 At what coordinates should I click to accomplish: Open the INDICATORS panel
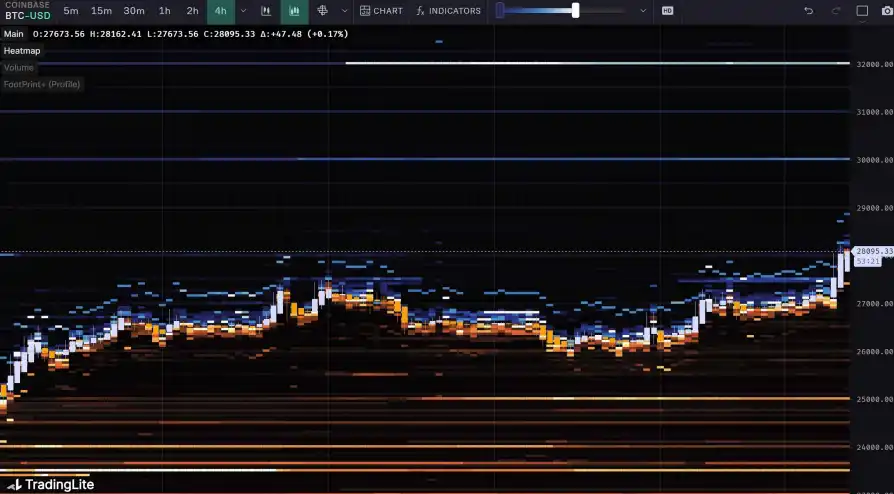[x=448, y=11]
